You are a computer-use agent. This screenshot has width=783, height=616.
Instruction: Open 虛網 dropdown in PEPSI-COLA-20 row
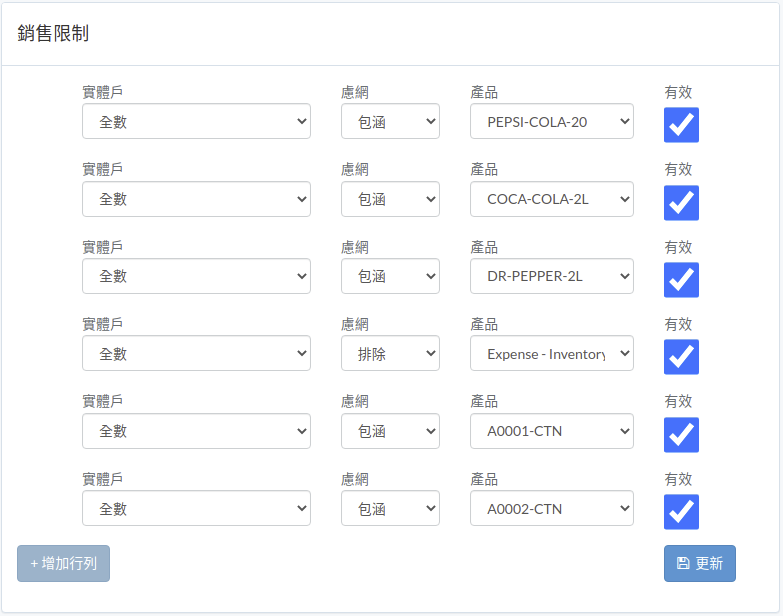coord(391,121)
